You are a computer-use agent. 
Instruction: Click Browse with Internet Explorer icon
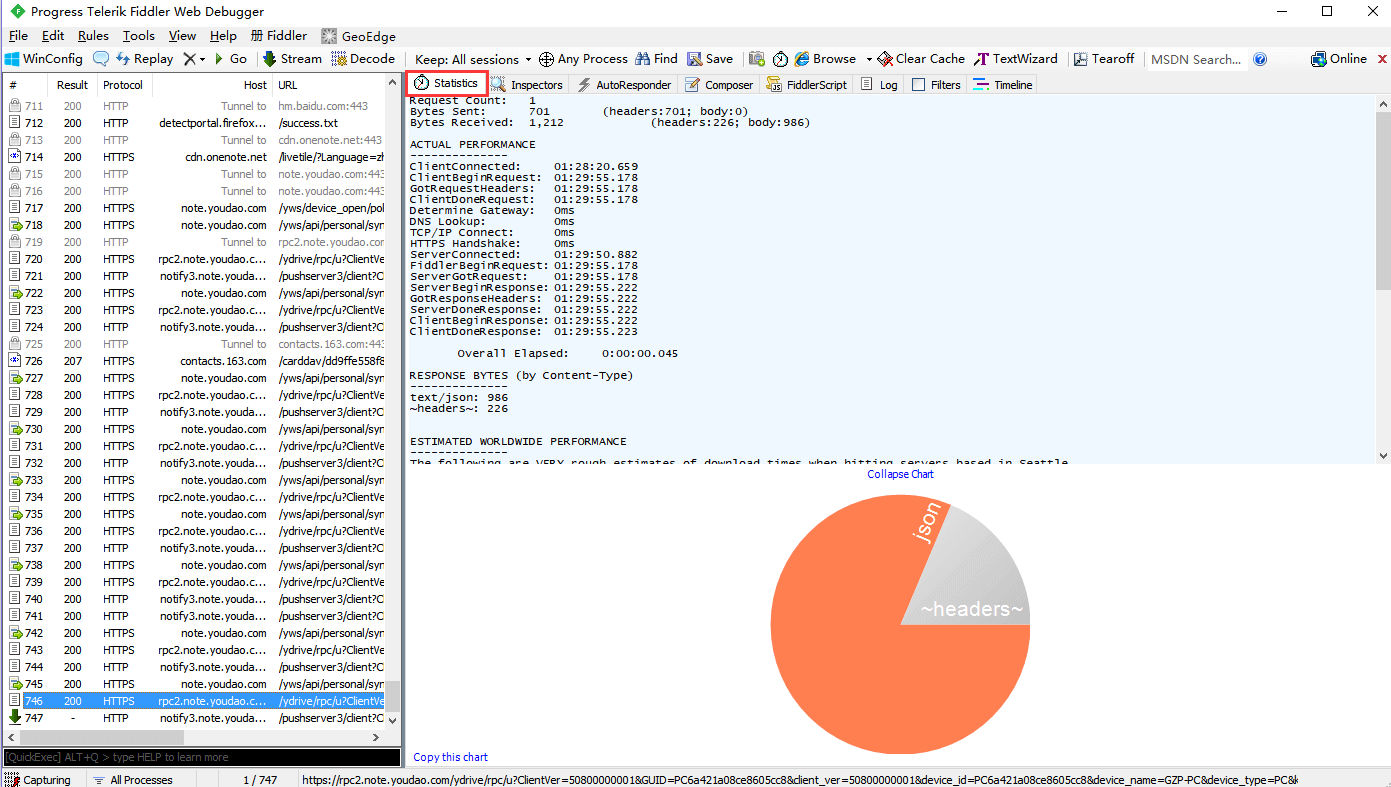click(x=825, y=59)
